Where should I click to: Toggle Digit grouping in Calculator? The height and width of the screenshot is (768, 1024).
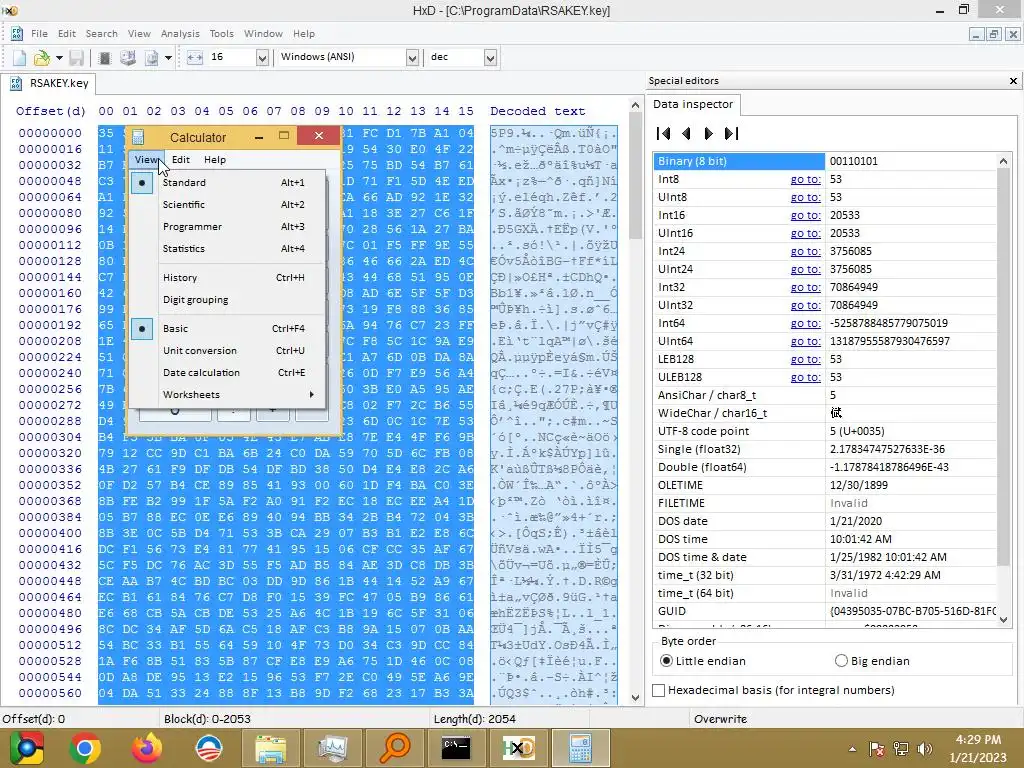[227, 300]
